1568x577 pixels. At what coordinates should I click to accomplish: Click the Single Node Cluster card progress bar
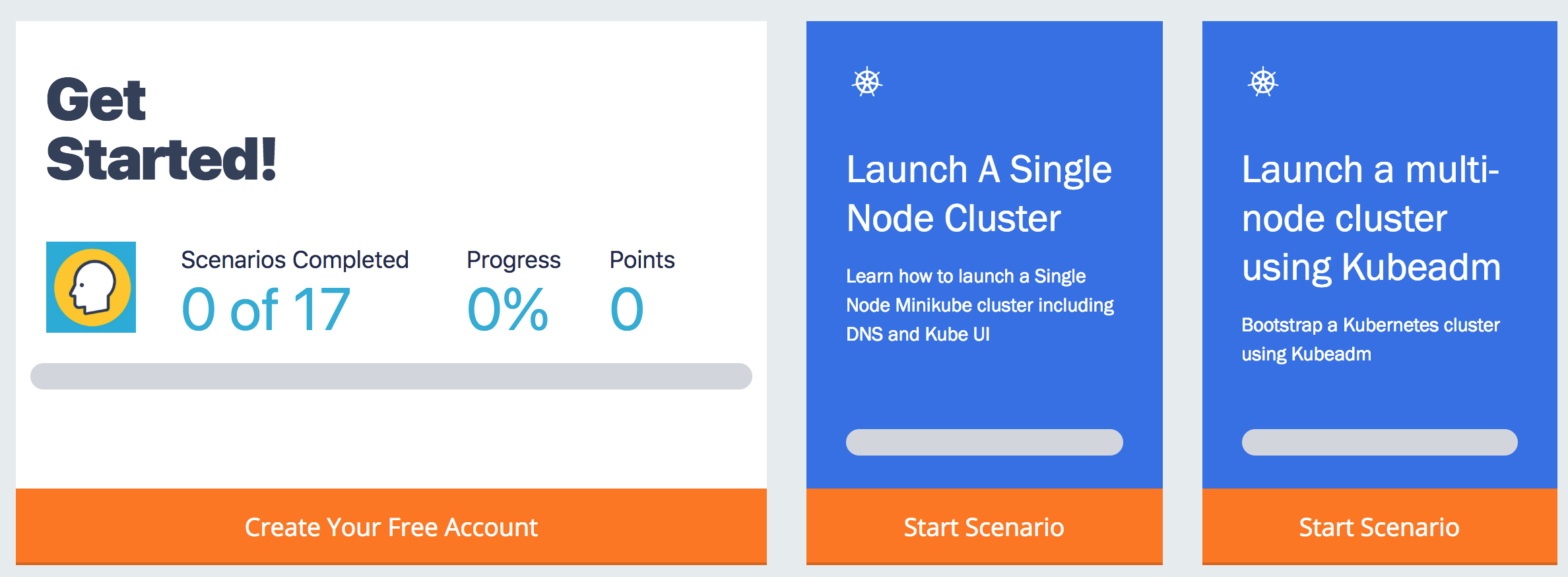(984, 442)
